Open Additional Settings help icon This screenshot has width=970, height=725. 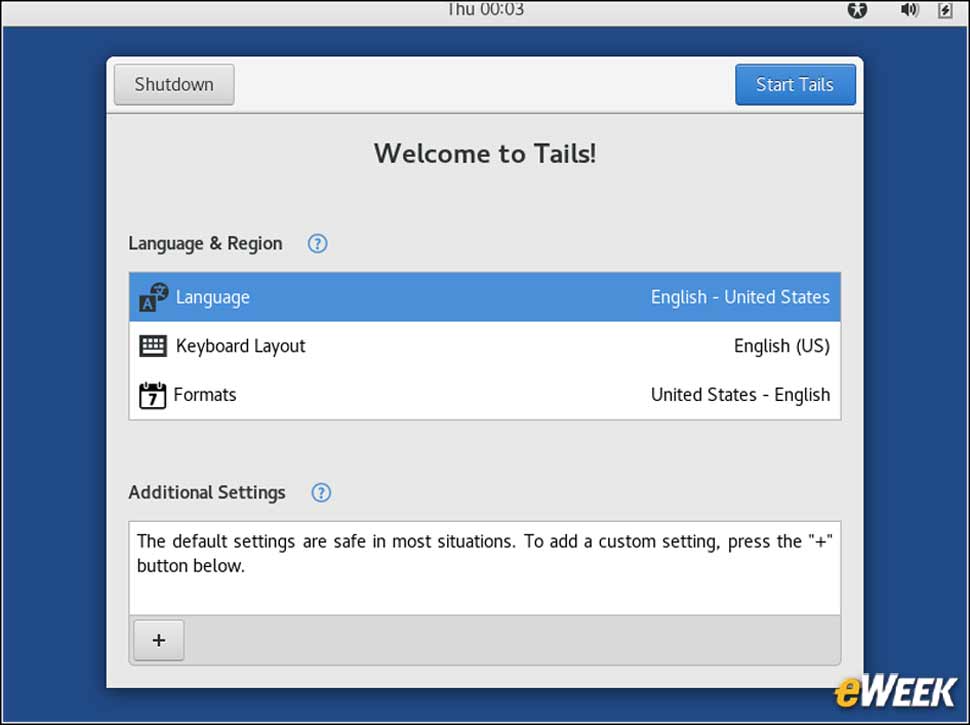coord(320,492)
